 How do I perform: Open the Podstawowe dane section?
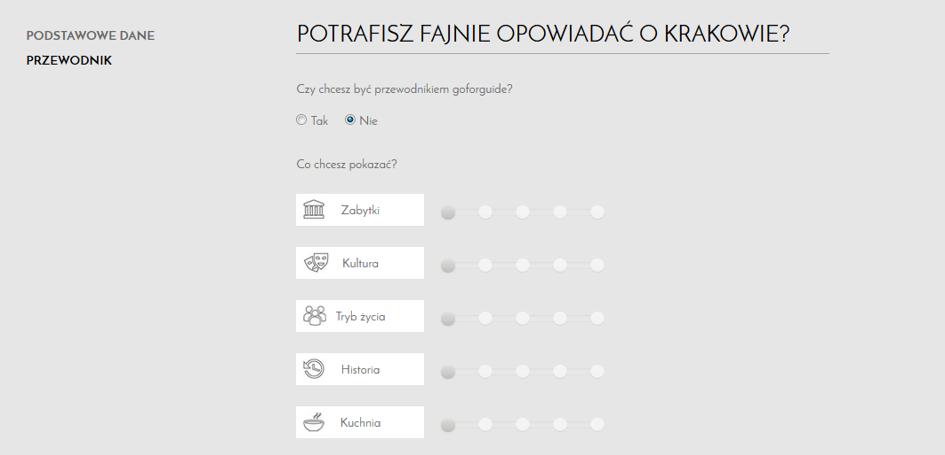tap(90, 36)
